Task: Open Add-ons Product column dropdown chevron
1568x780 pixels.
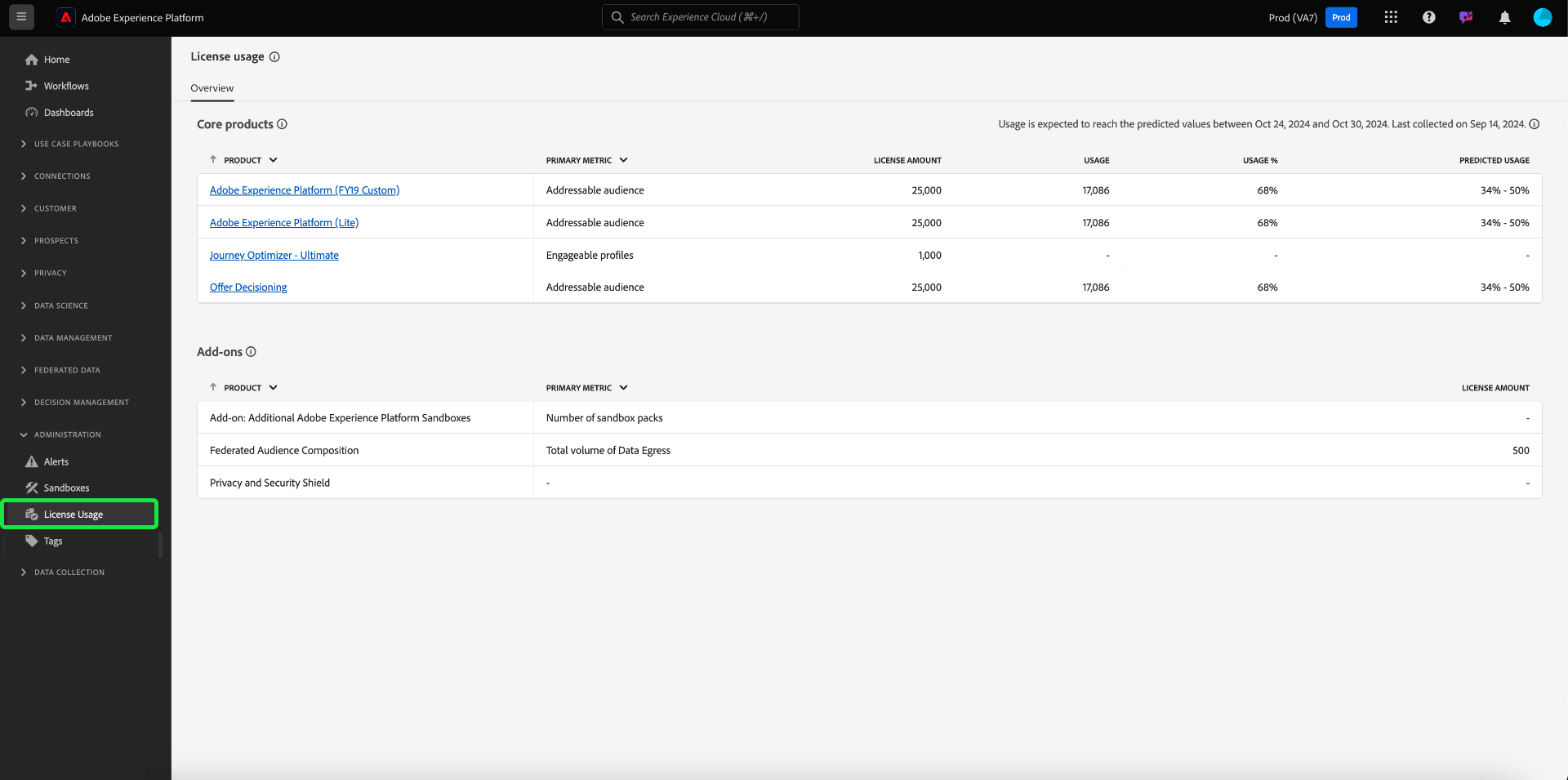Action: tap(273, 388)
